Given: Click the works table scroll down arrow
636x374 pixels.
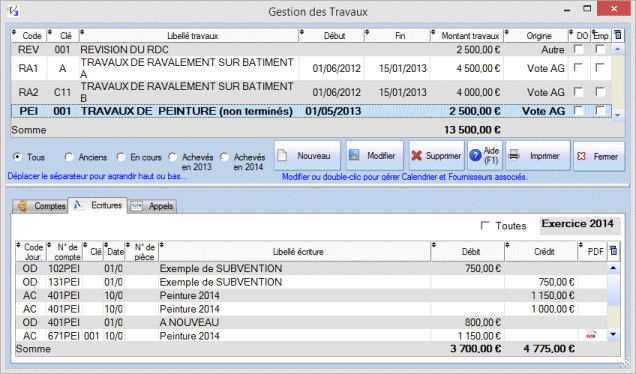Looking at the screenshot, I should 618,115.
